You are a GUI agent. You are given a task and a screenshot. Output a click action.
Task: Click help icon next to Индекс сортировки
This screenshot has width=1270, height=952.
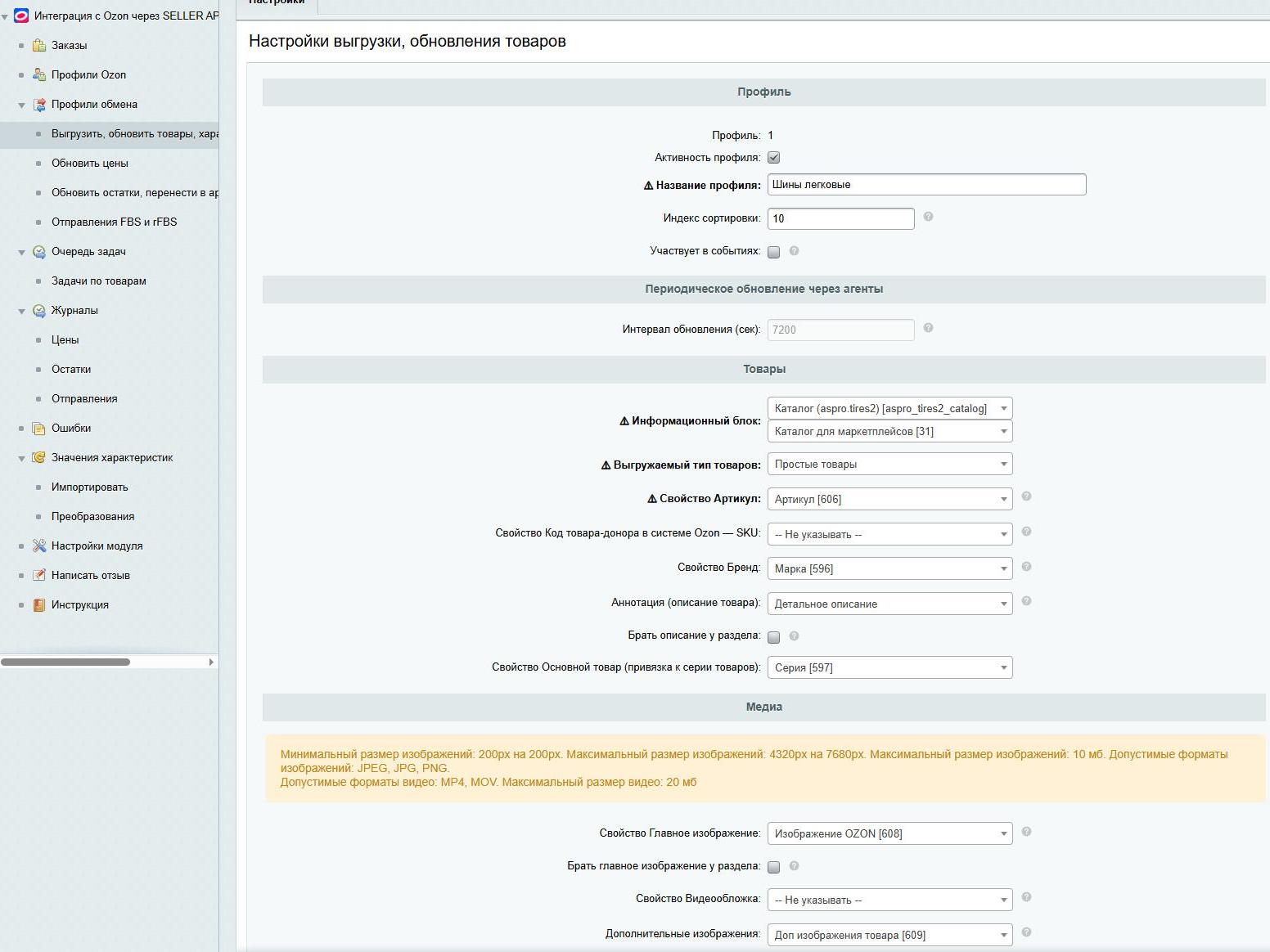928,217
